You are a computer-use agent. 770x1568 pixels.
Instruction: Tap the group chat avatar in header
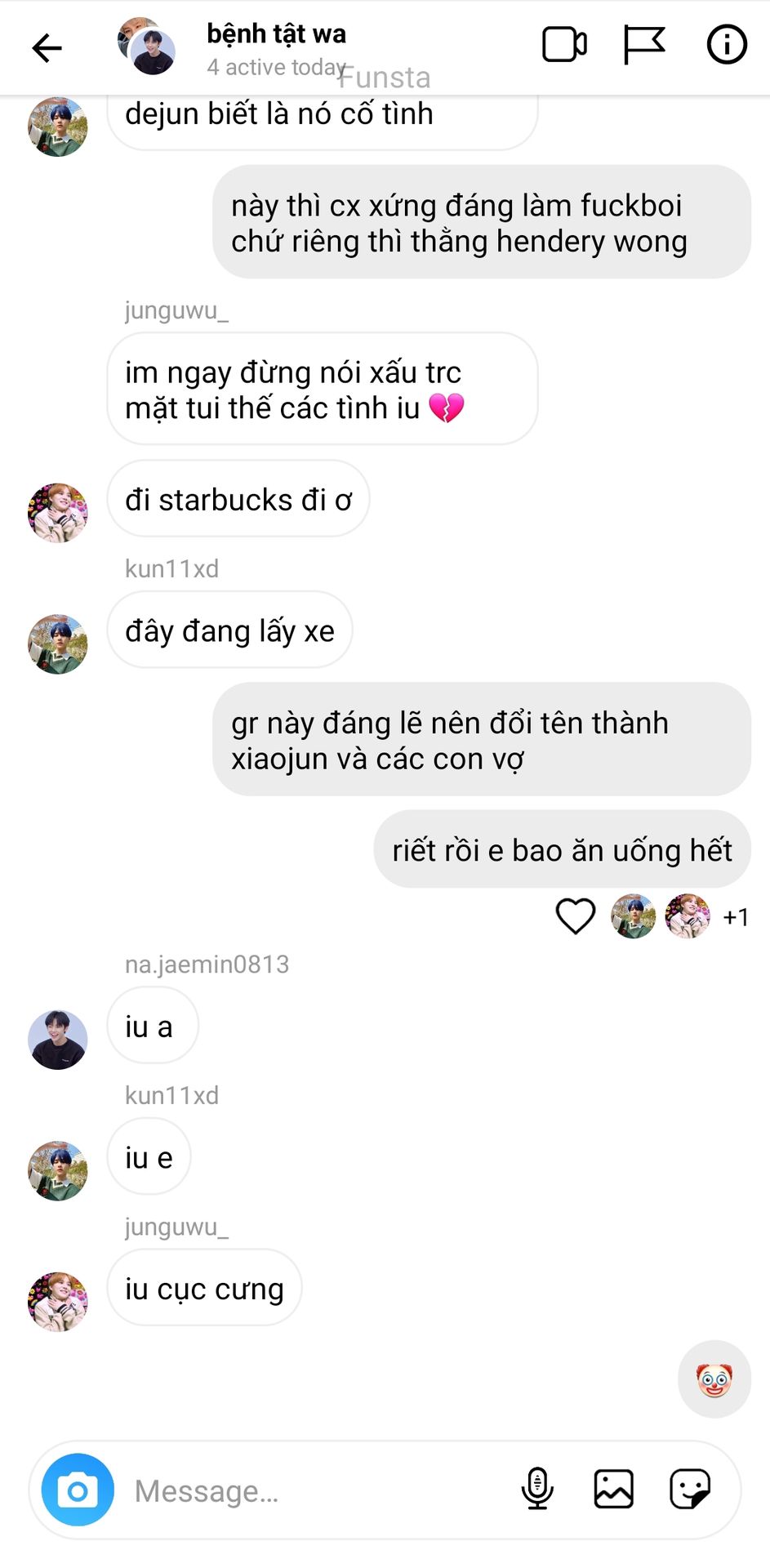point(147,47)
